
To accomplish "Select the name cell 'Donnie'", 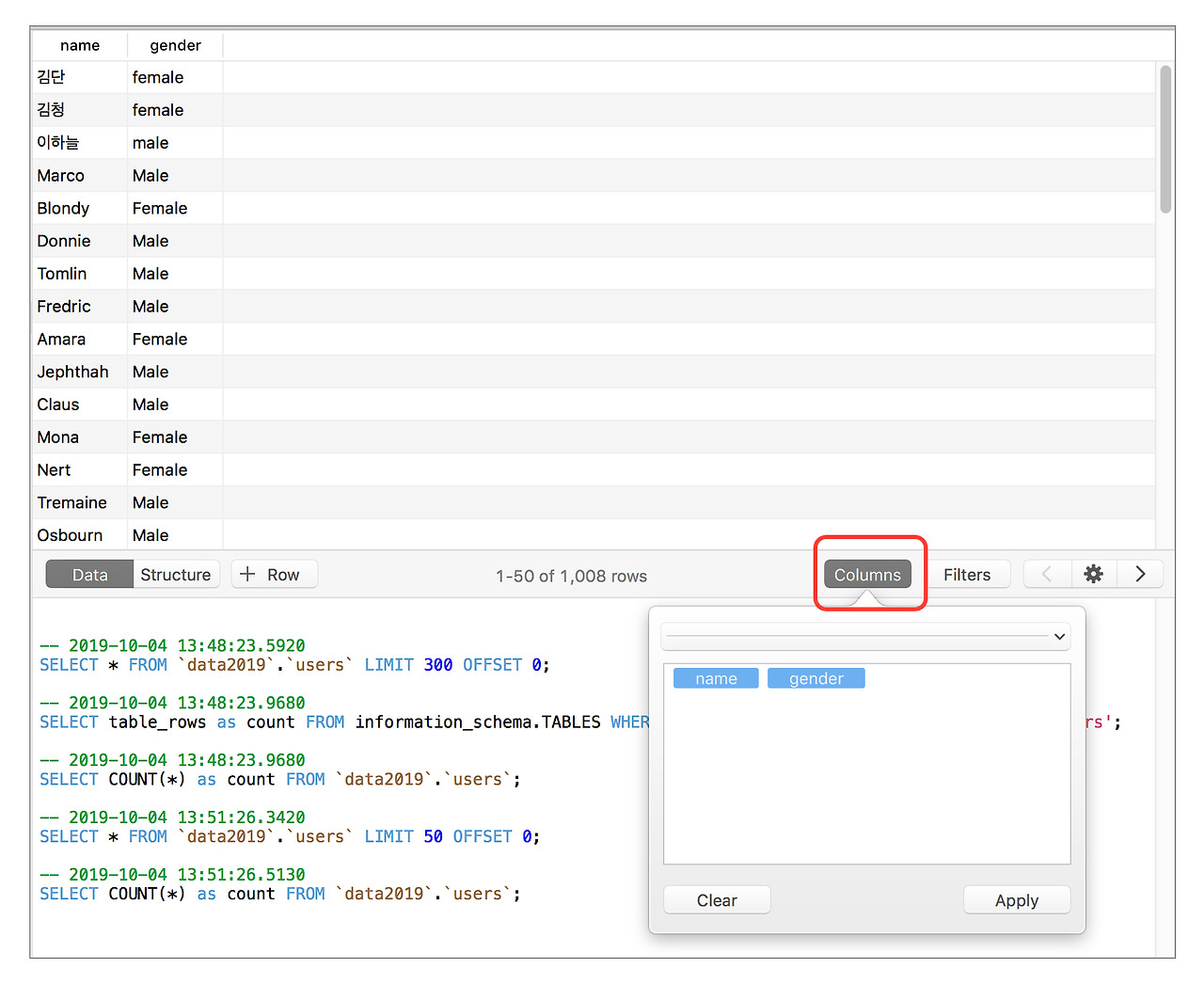I will pos(80,241).
